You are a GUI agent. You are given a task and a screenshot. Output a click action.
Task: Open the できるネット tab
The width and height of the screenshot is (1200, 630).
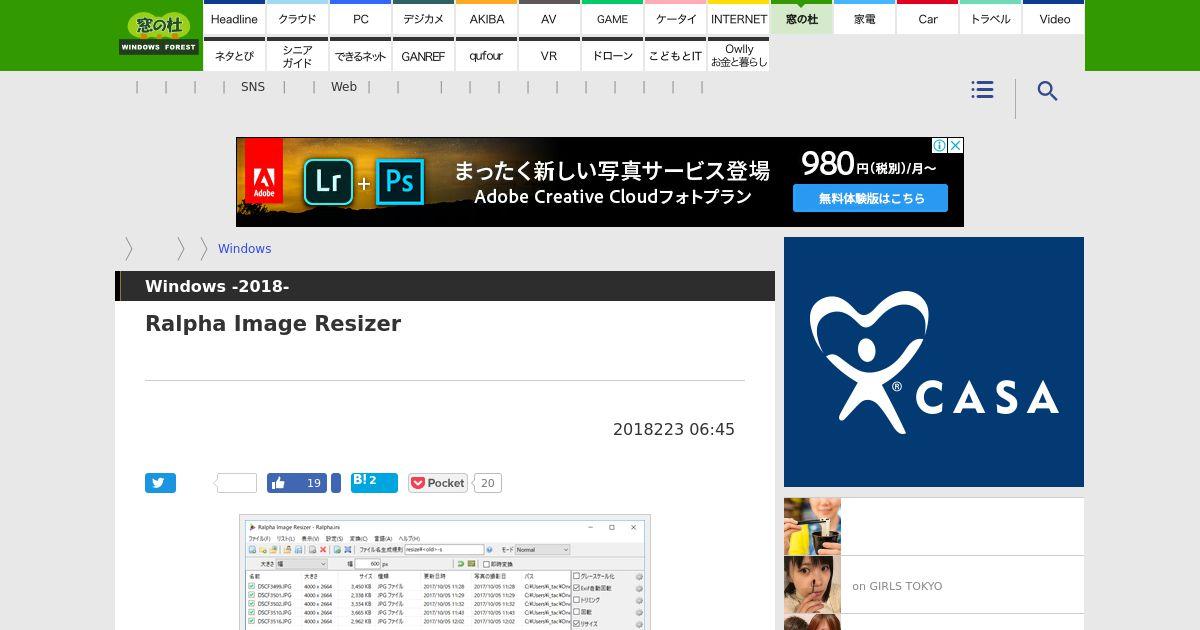click(x=360, y=55)
